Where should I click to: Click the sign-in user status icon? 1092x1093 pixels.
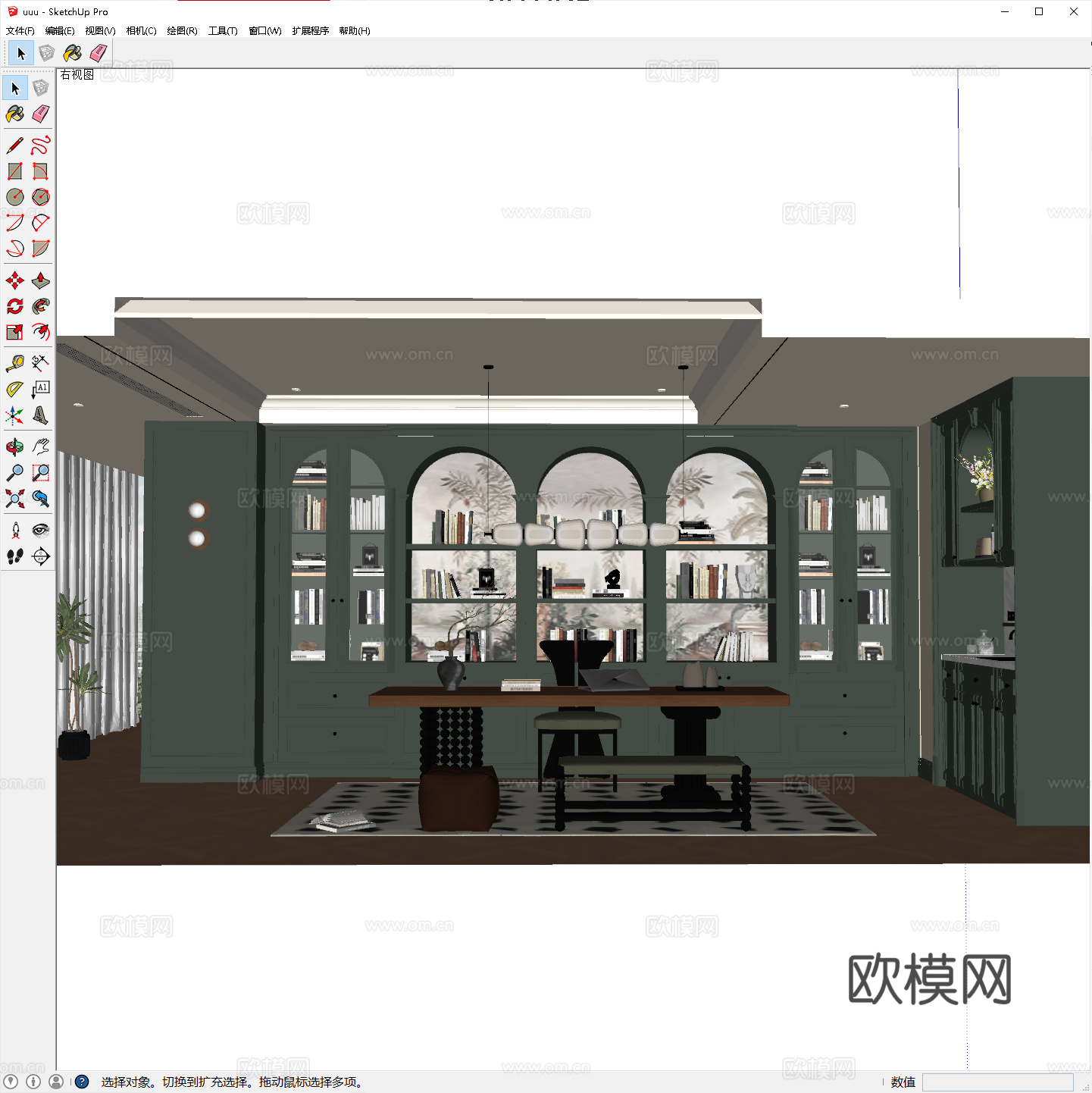click(56, 1082)
